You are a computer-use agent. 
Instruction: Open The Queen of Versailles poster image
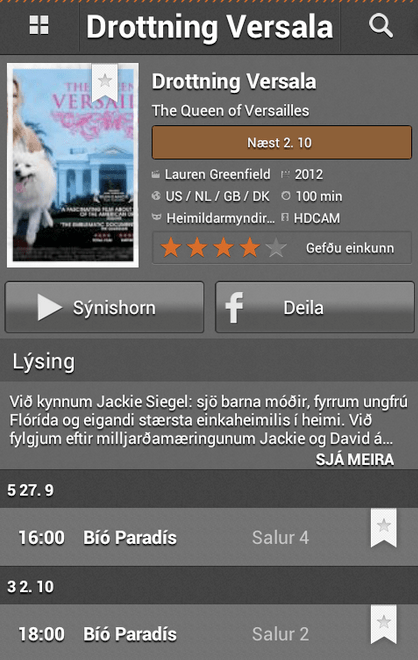coord(73,165)
